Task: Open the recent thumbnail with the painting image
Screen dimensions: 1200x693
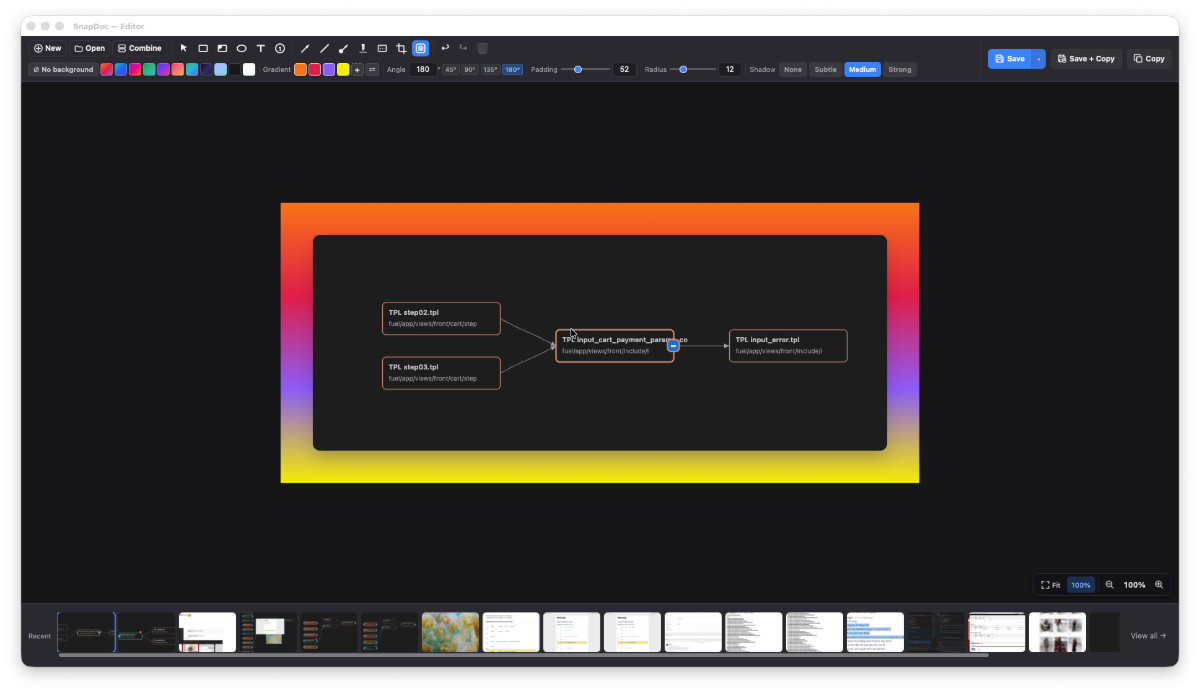Action: (x=450, y=633)
